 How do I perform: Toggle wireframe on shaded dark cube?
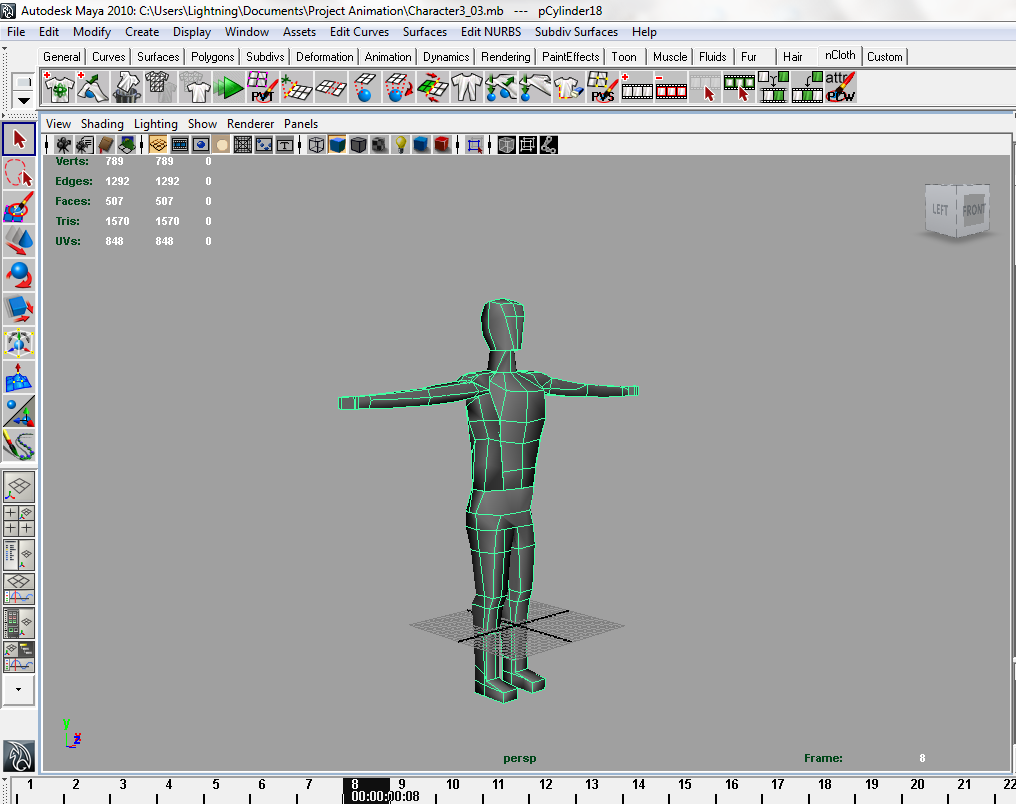tap(358, 144)
